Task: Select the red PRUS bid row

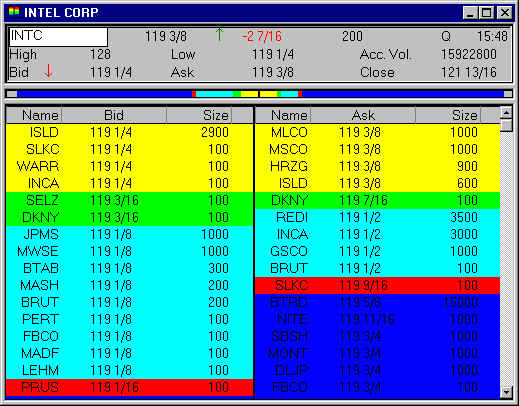Action: tap(129, 387)
